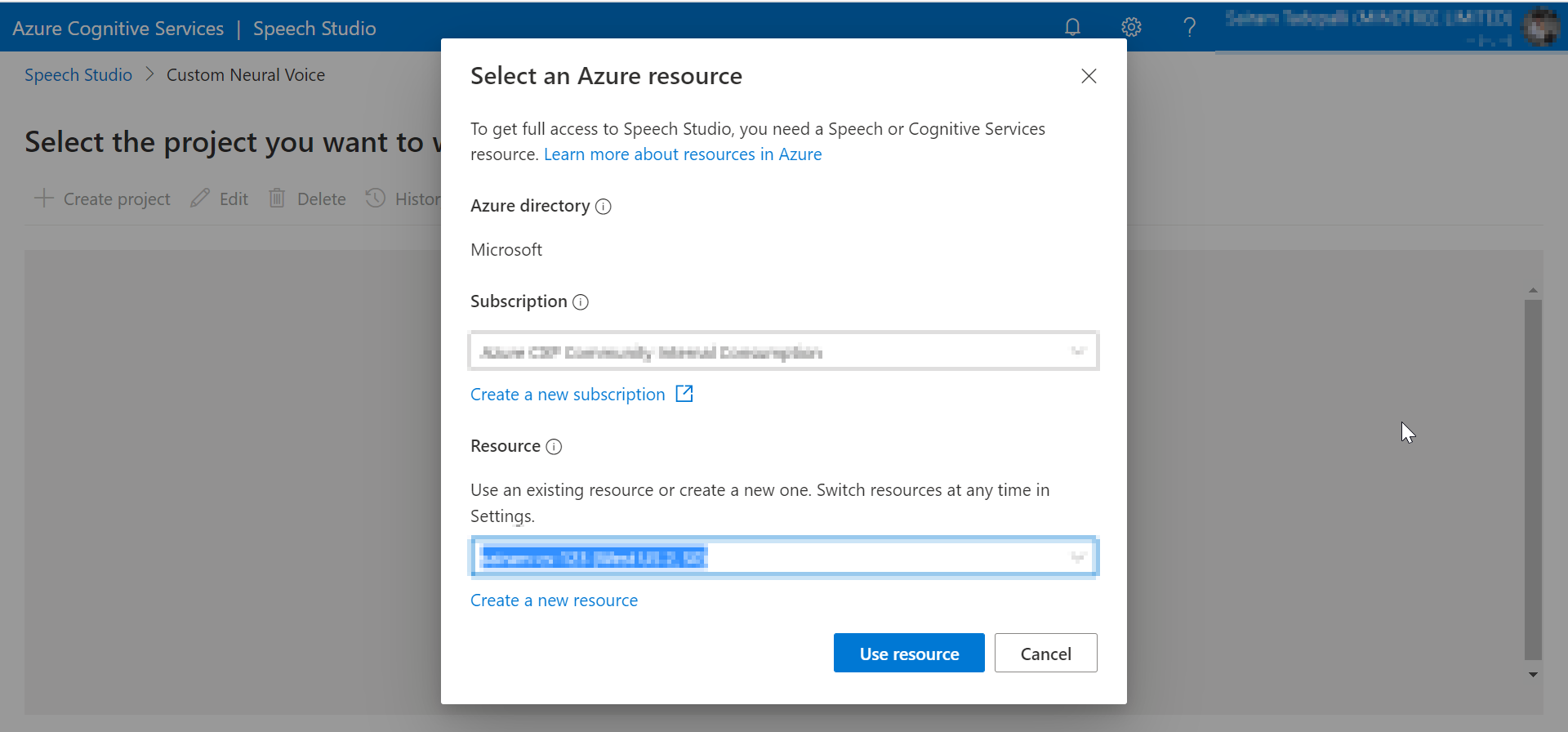Open the settings gear icon
The height and width of the screenshot is (732, 1568).
point(1131,28)
